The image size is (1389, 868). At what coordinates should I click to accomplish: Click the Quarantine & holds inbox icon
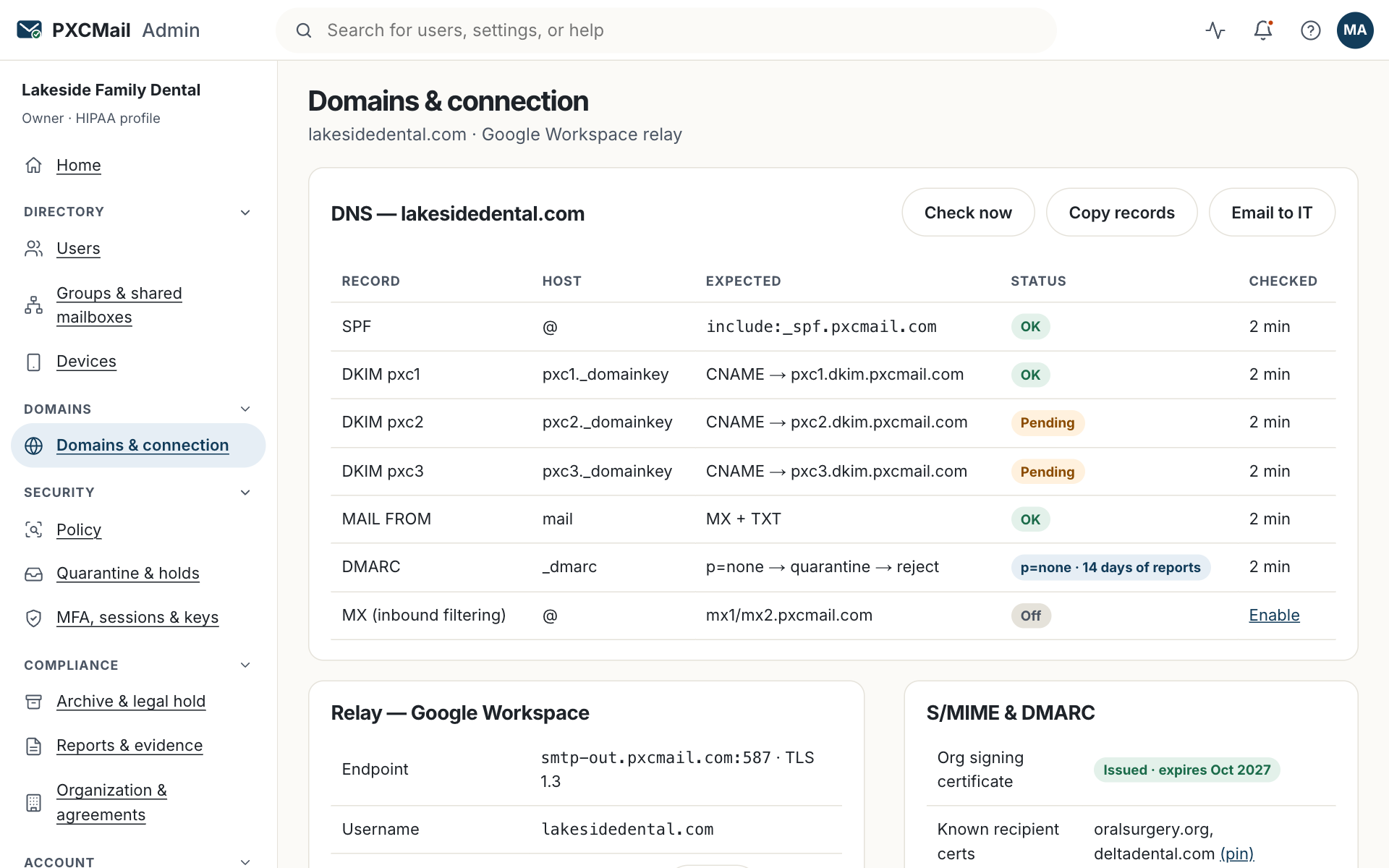click(x=33, y=574)
